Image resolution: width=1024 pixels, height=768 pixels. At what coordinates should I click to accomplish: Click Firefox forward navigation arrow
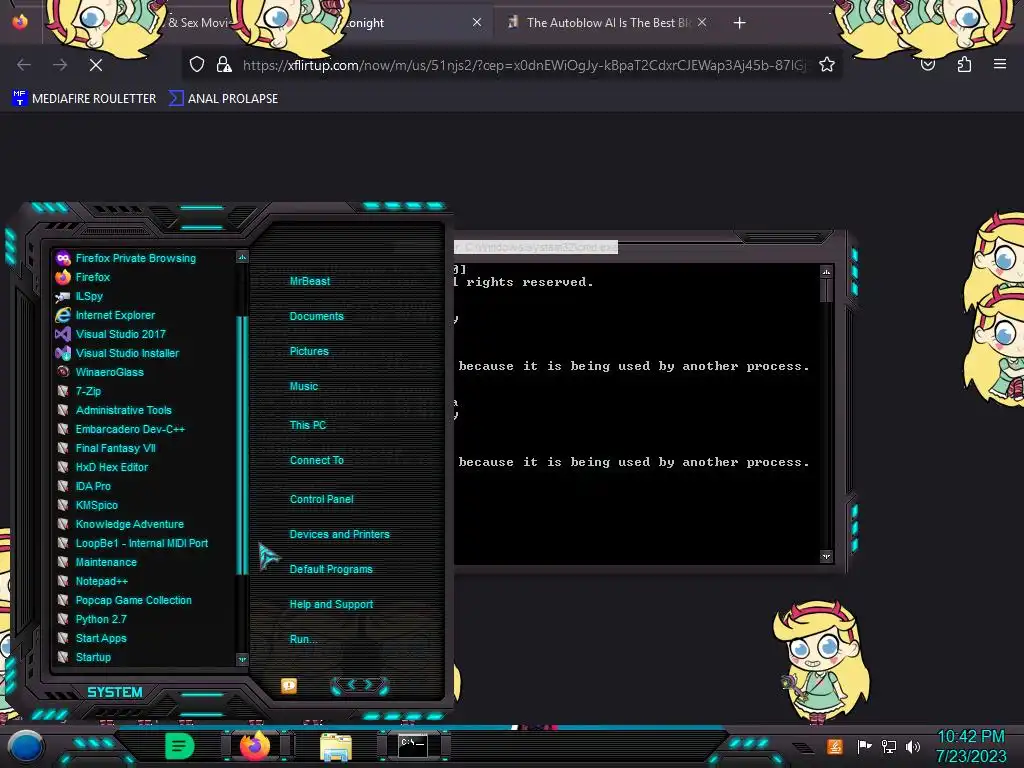60,65
